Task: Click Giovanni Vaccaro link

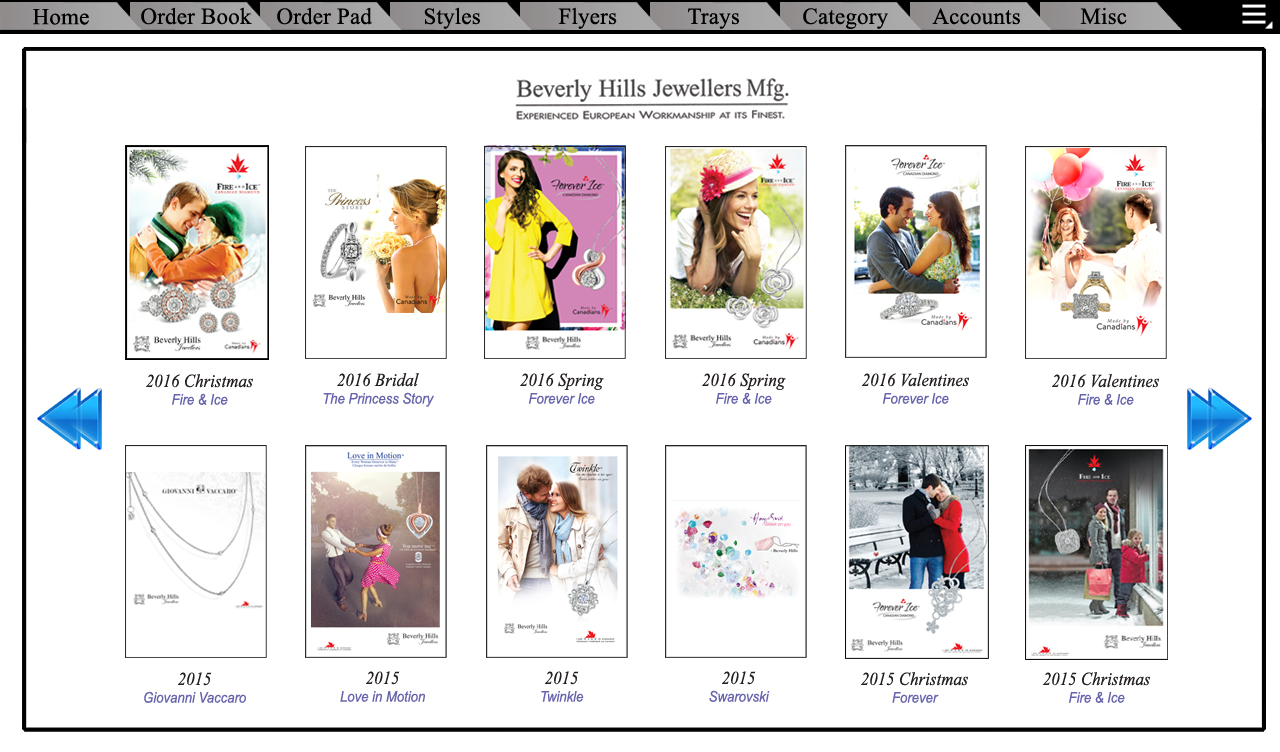Action: click(195, 698)
